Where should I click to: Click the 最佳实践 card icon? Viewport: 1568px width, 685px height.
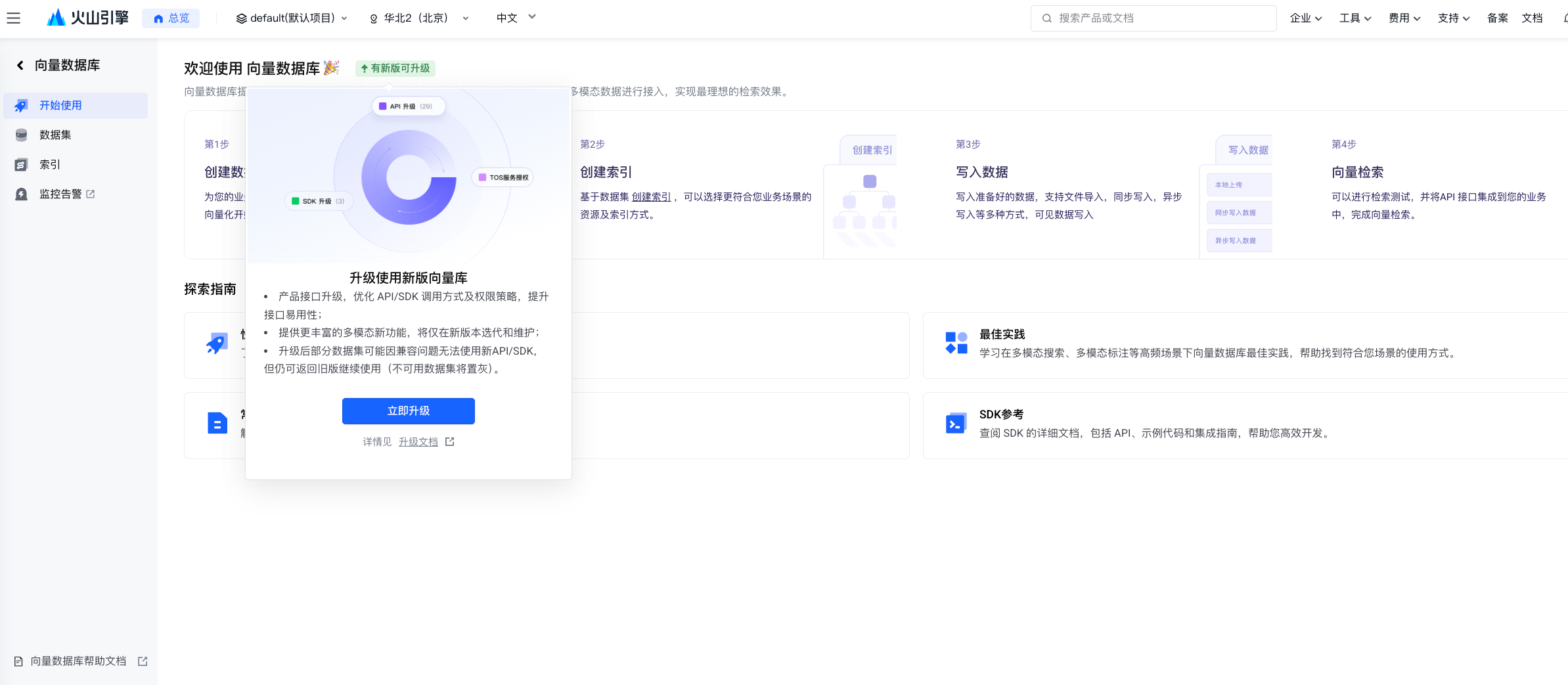click(x=956, y=343)
